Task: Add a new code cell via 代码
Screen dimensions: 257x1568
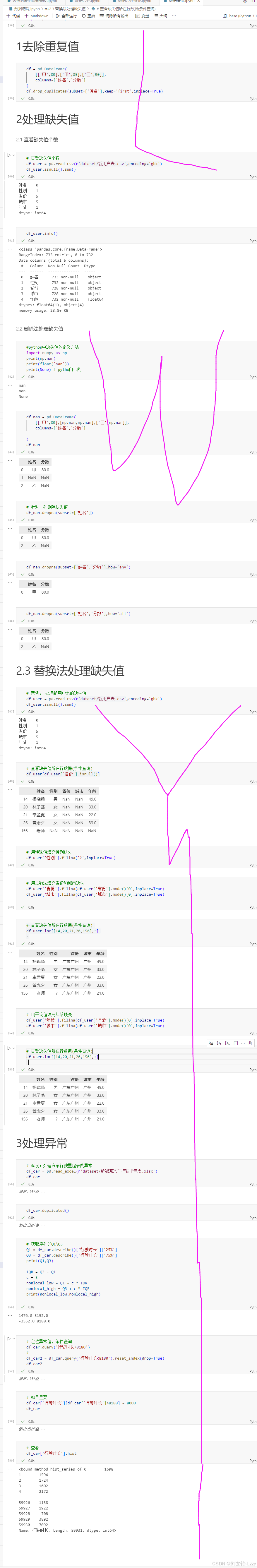Action: [13, 16]
